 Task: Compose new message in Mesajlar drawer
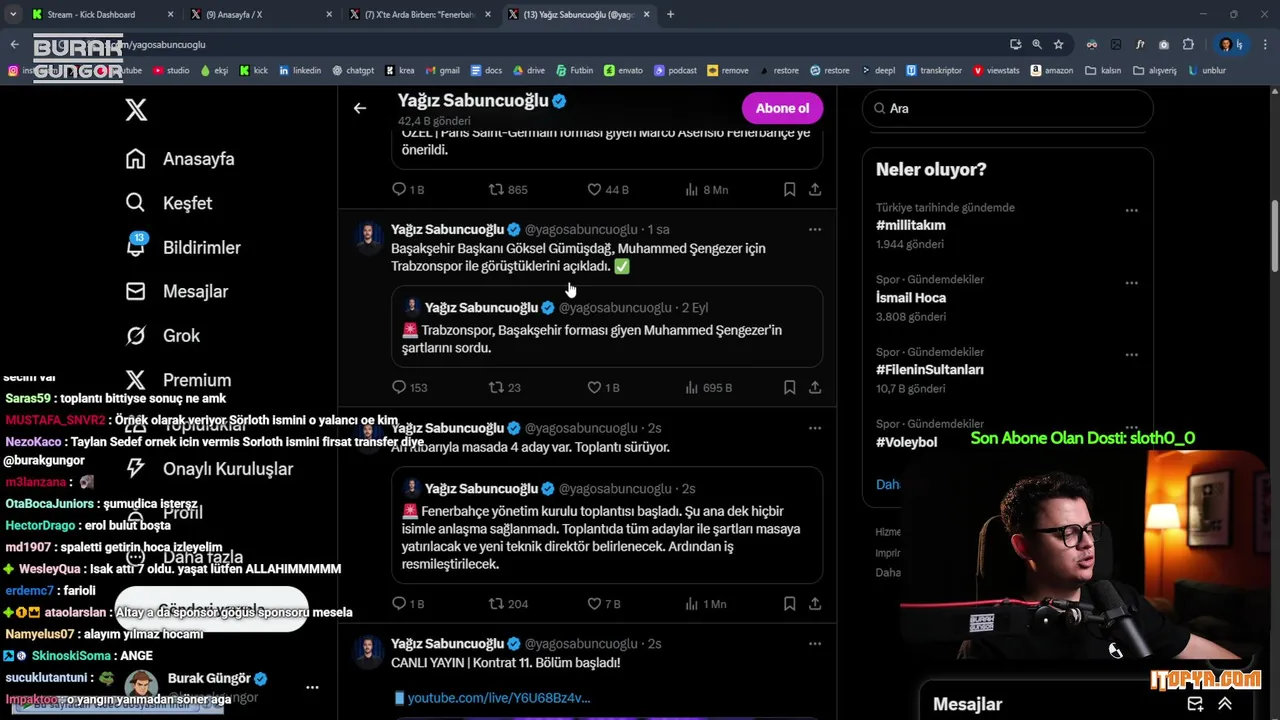tap(1195, 704)
